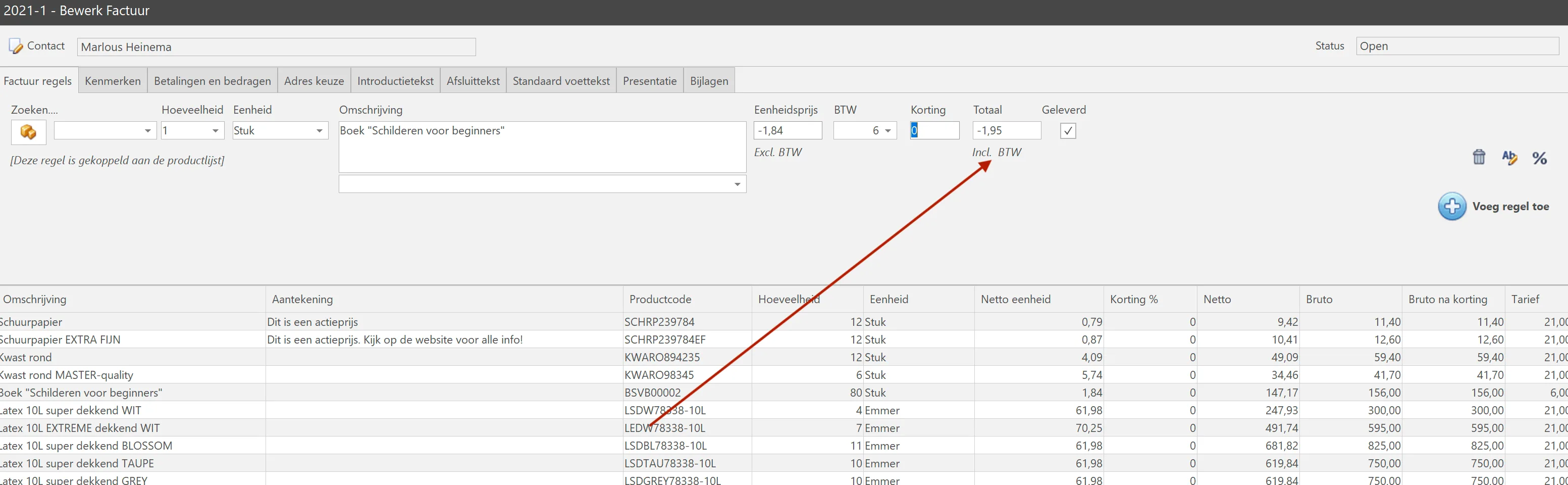Click the Korting % column header

point(1151,299)
